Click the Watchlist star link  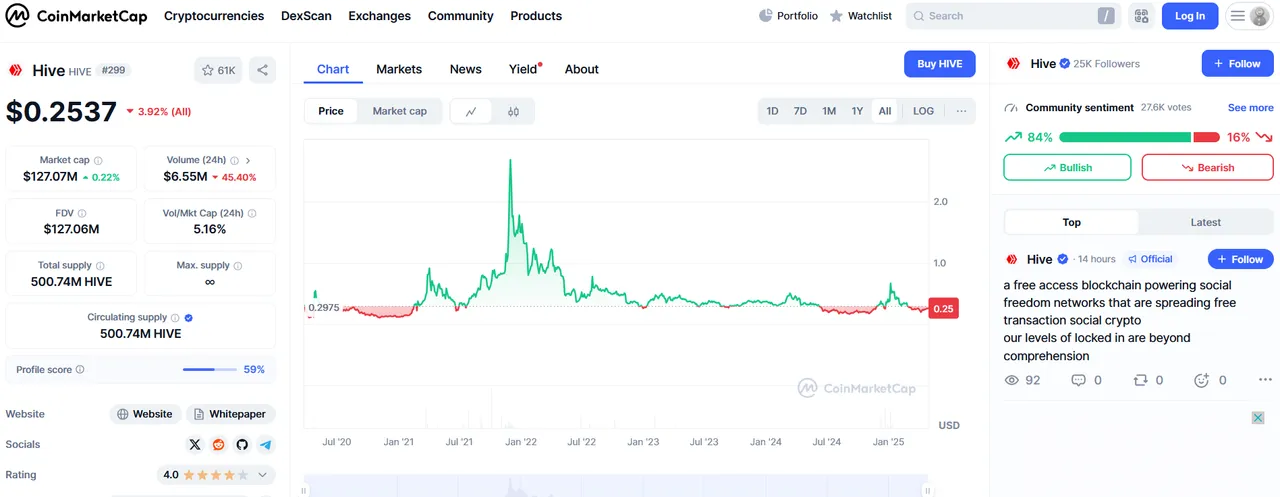tap(860, 16)
